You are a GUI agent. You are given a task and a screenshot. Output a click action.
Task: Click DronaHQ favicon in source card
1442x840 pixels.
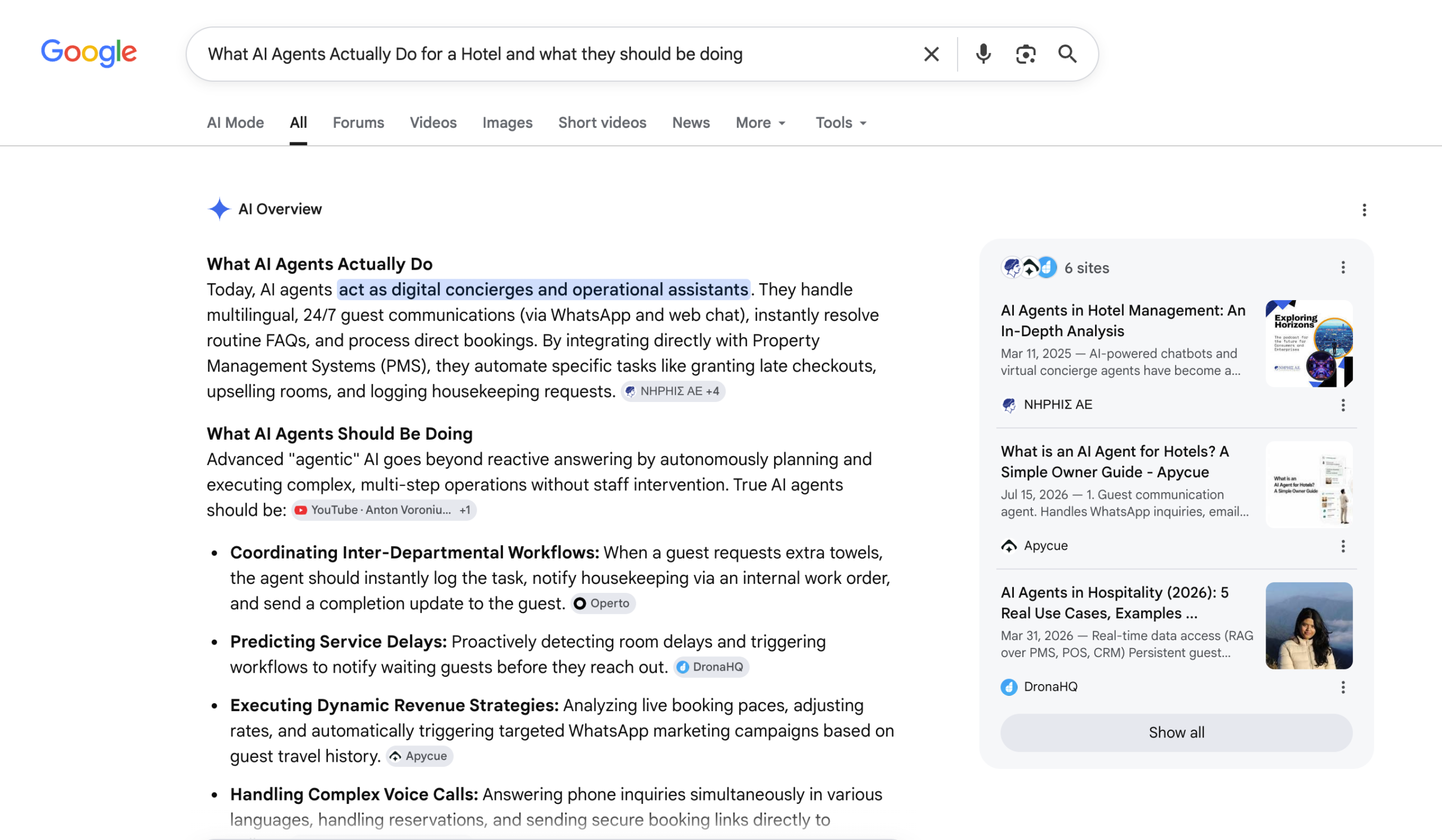click(x=1009, y=687)
